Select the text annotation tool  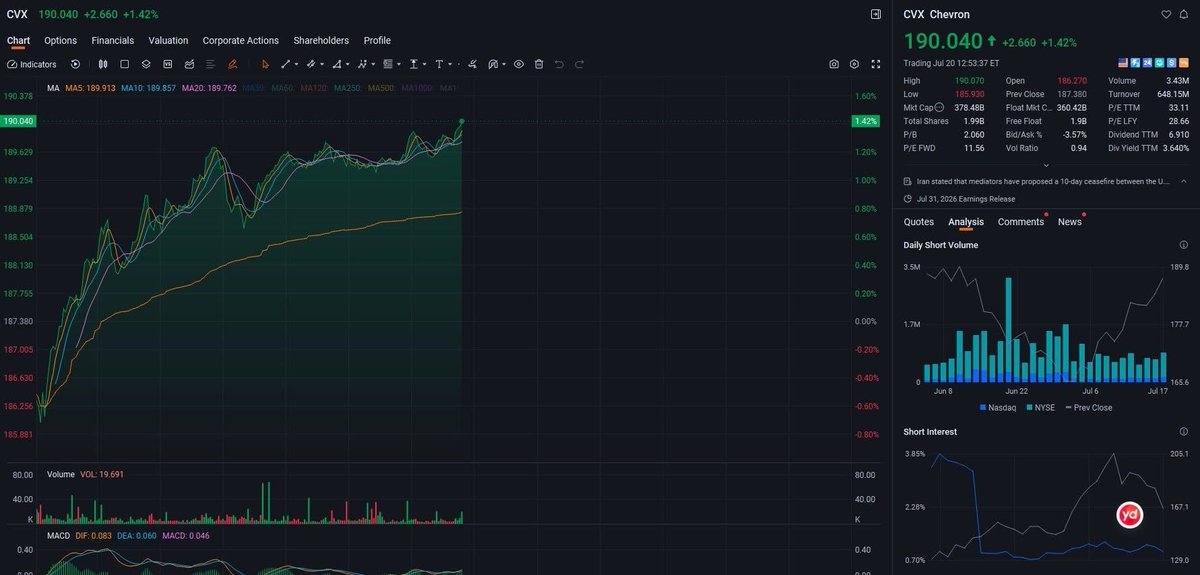(439, 64)
